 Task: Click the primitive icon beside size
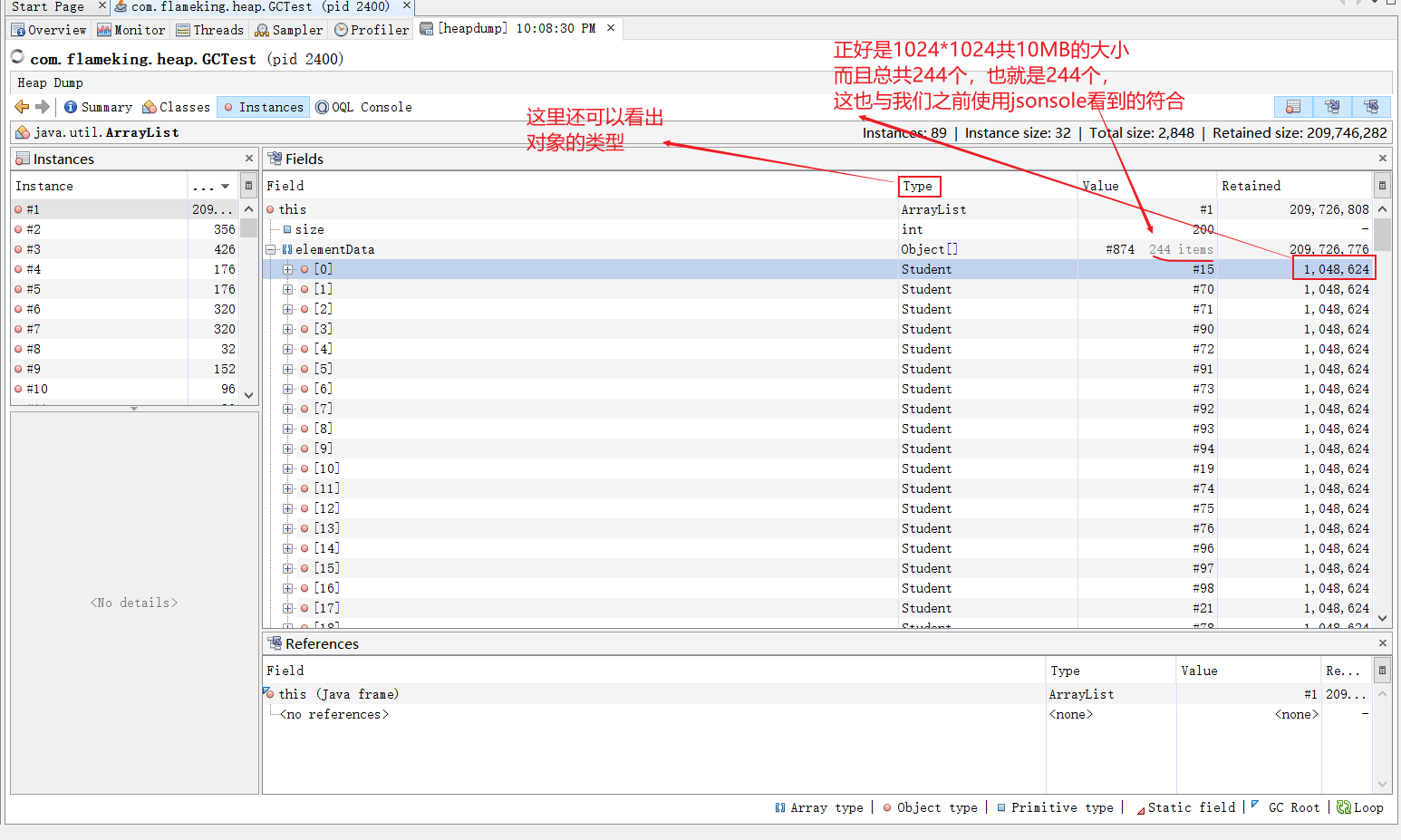click(x=287, y=229)
